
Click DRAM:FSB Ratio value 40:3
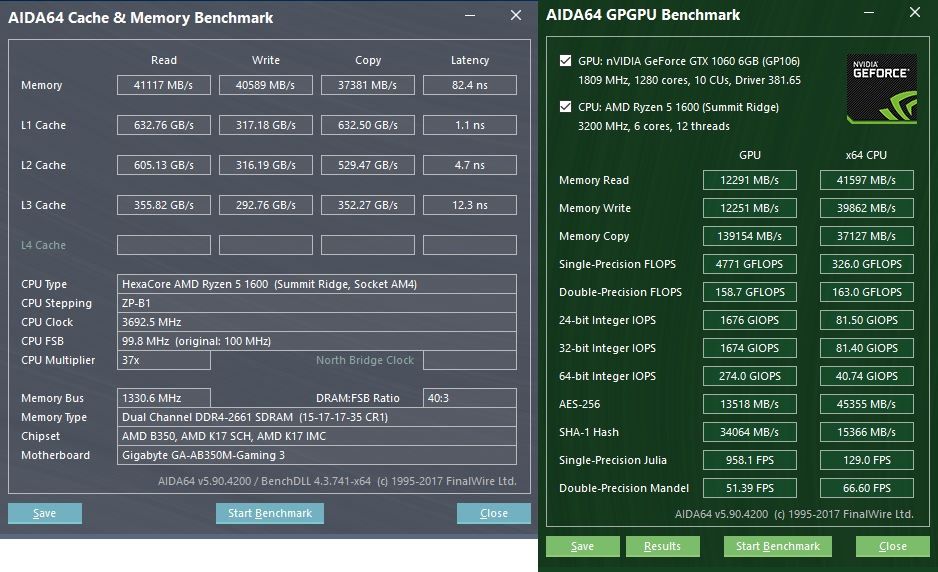tap(470, 398)
